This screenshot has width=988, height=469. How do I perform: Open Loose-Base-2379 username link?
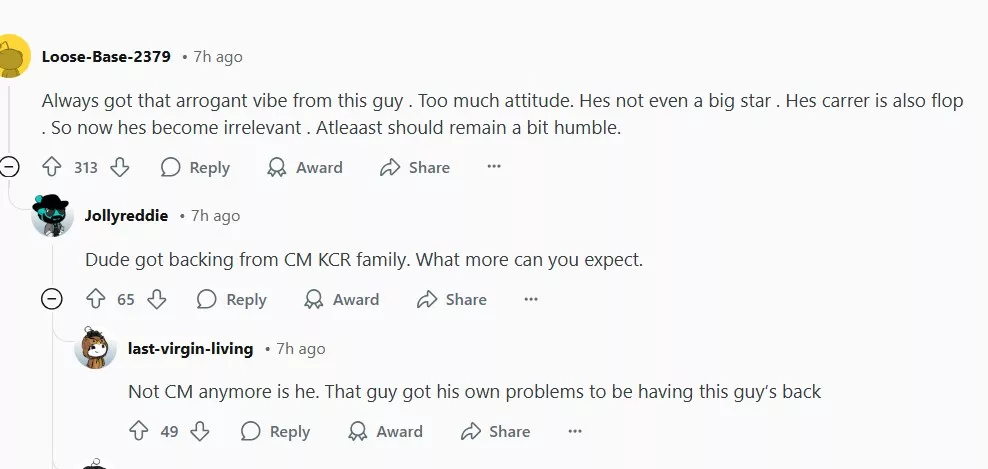click(x=106, y=57)
